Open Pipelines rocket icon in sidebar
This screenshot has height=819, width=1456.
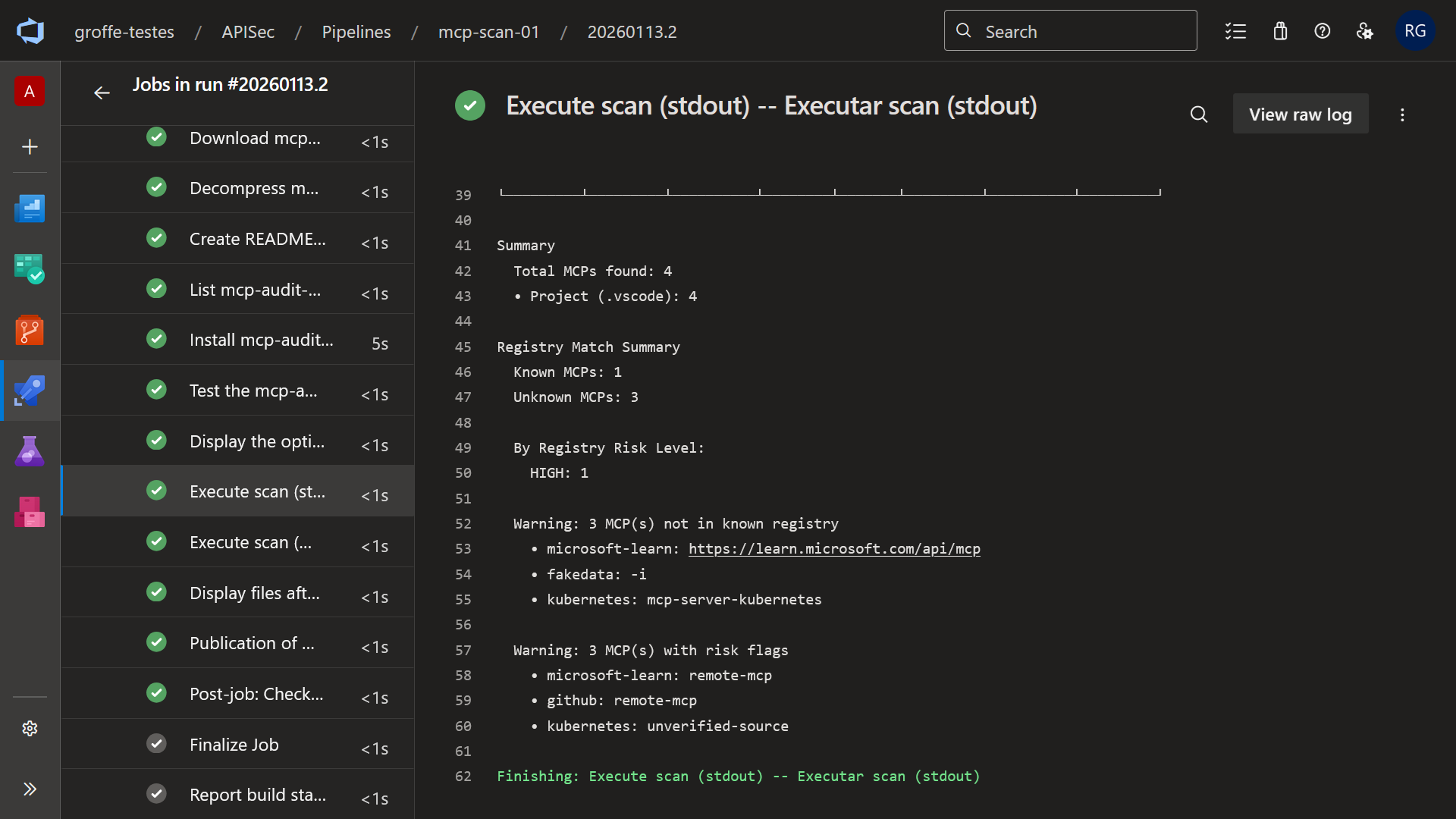30,391
